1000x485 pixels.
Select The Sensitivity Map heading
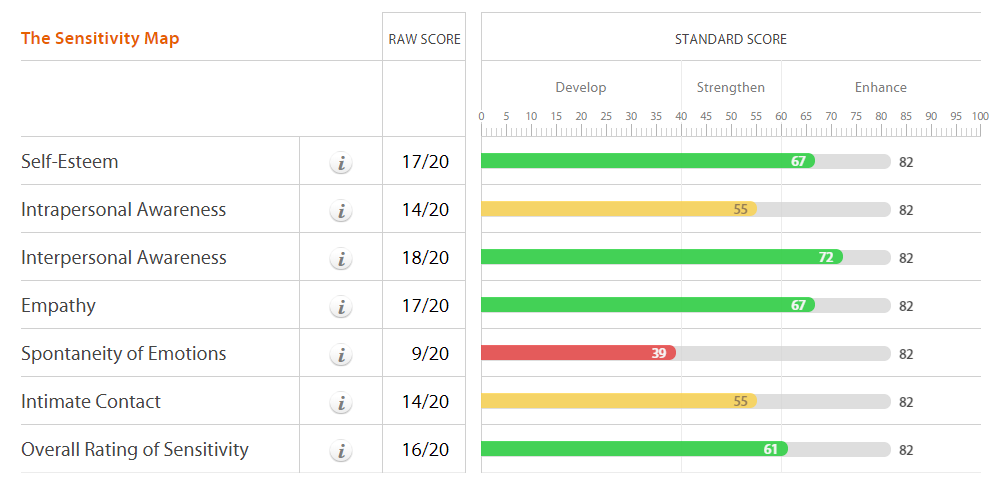(100, 39)
